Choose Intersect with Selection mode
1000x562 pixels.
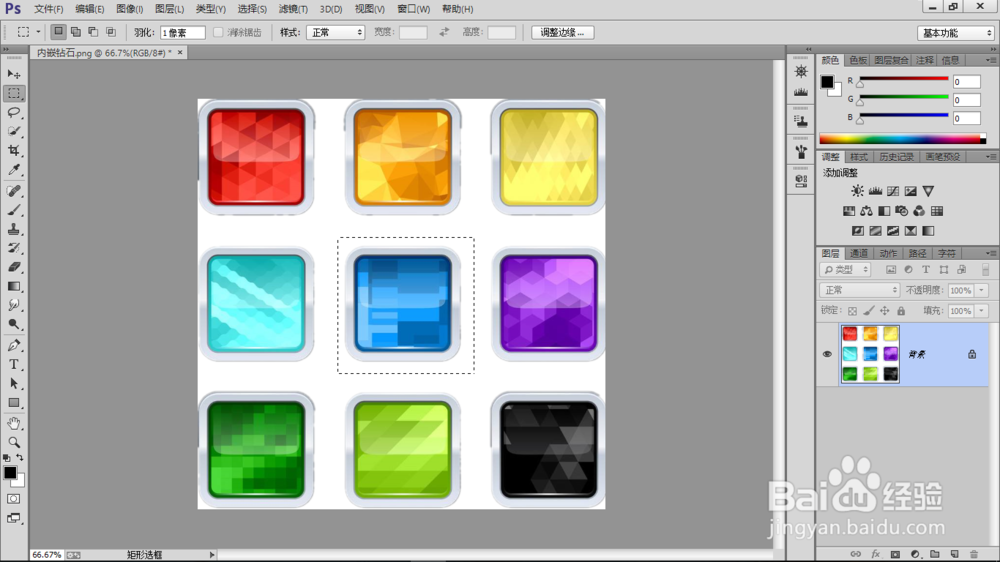pos(111,31)
